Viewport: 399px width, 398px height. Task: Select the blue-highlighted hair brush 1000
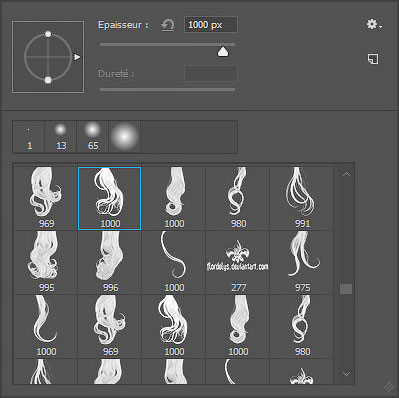click(x=110, y=198)
